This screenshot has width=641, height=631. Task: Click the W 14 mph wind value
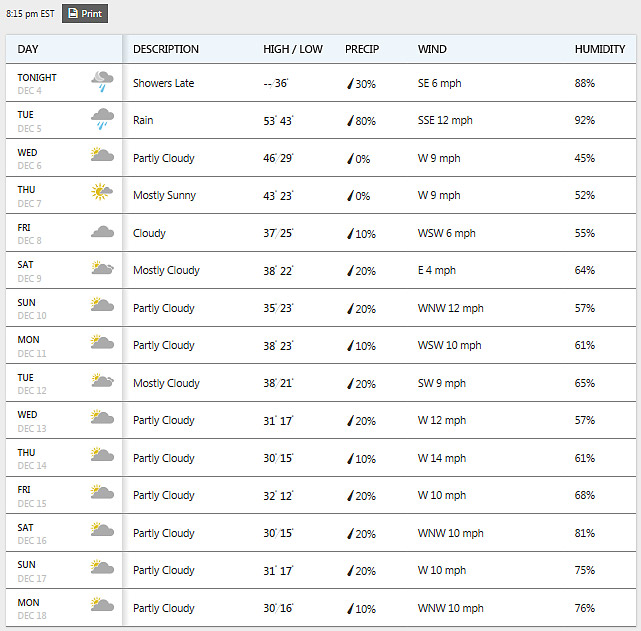pos(442,458)
